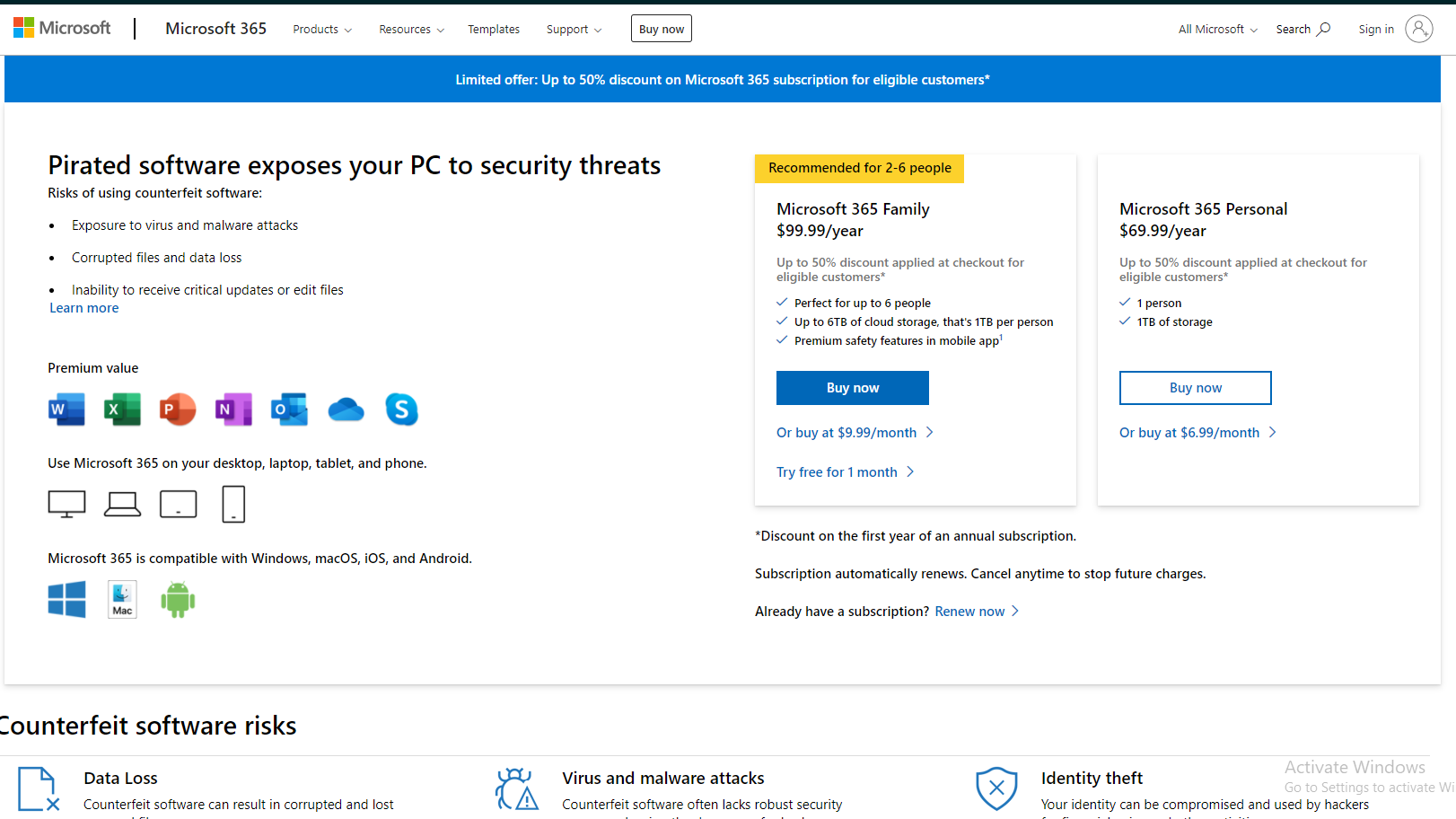Viewport: 1456px width, 819px height.
Task: Click the OneDrive cloud icon
Action: pos(346,410)
